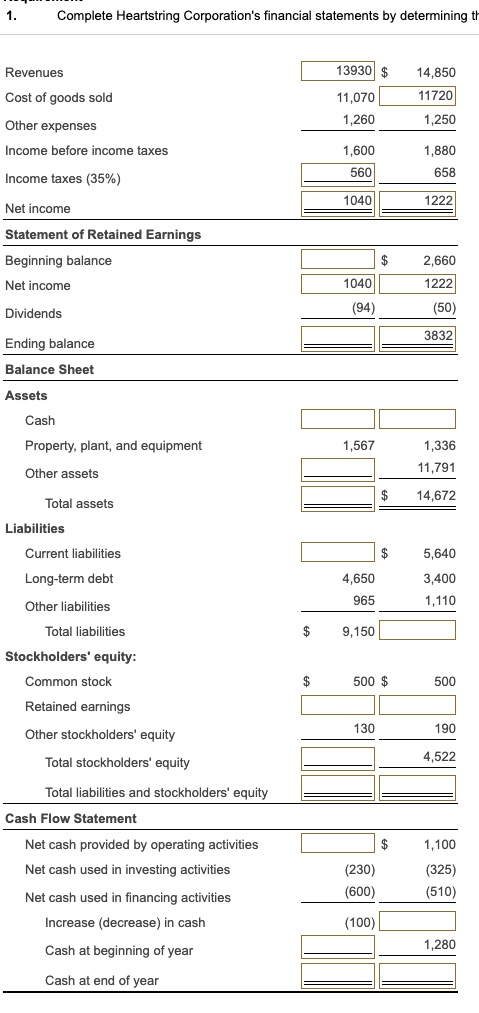
Task: Click the Beginning balance value 2,660
Action: [440, 261]
